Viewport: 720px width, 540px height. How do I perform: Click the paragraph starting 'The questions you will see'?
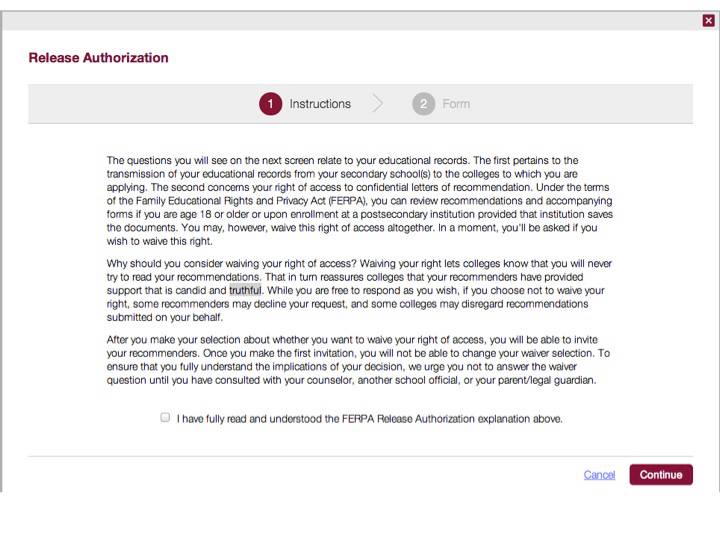click(360, 201)
